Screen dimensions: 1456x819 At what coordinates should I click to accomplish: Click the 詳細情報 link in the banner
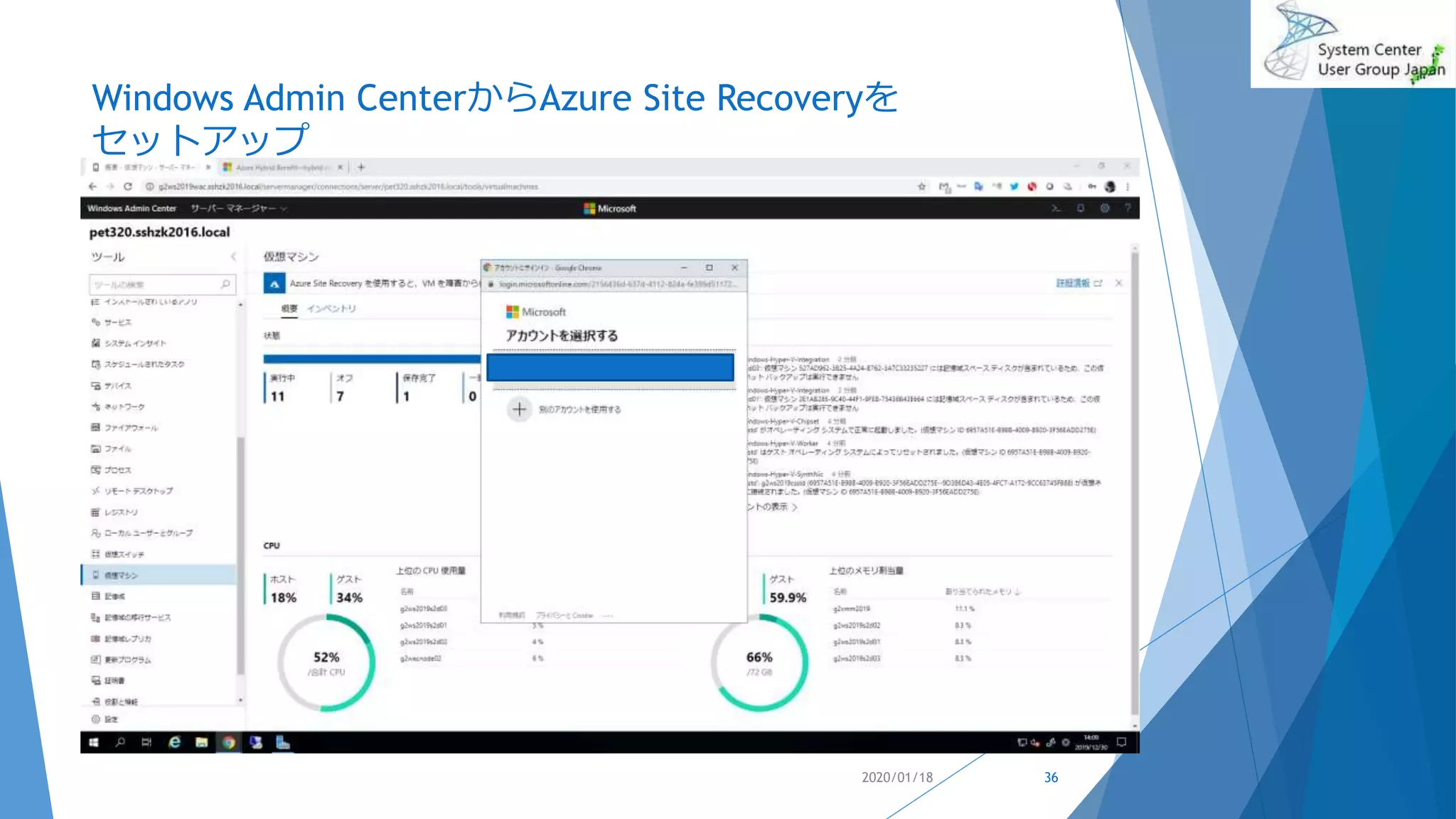coord(1073,283)
